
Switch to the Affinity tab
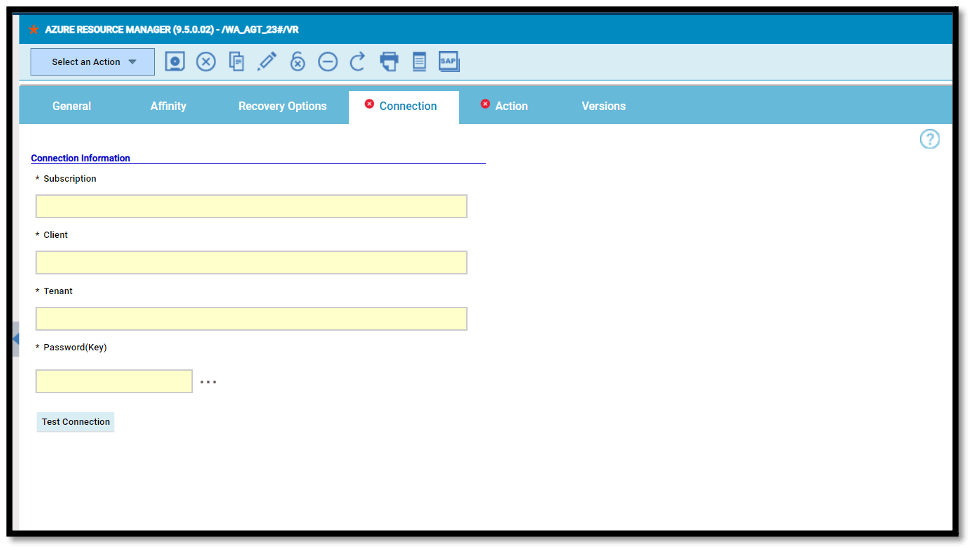(168, 106)
